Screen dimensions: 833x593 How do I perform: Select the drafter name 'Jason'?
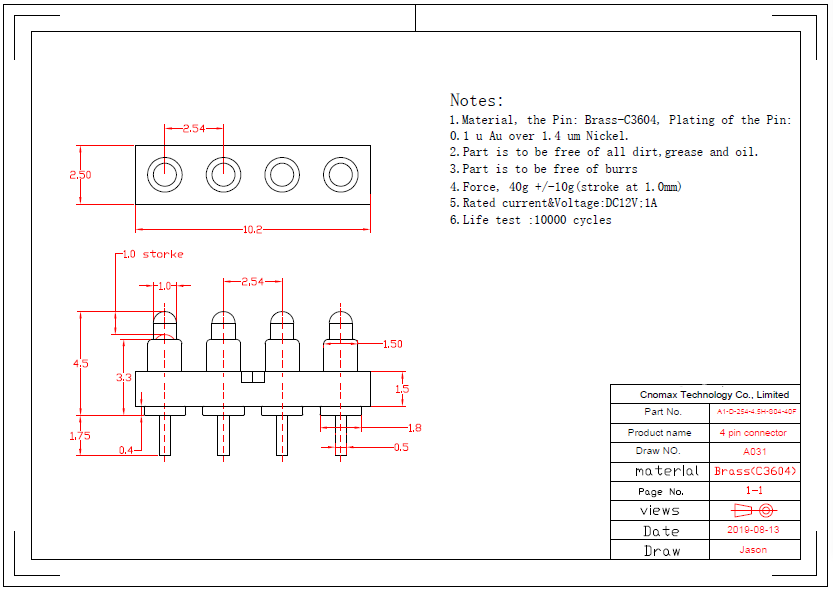pyautogui.click(x=753, y=550)
